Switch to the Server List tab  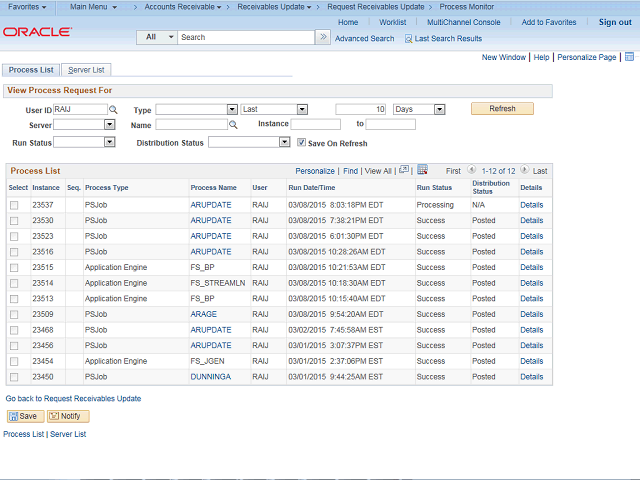click(86, 70)
